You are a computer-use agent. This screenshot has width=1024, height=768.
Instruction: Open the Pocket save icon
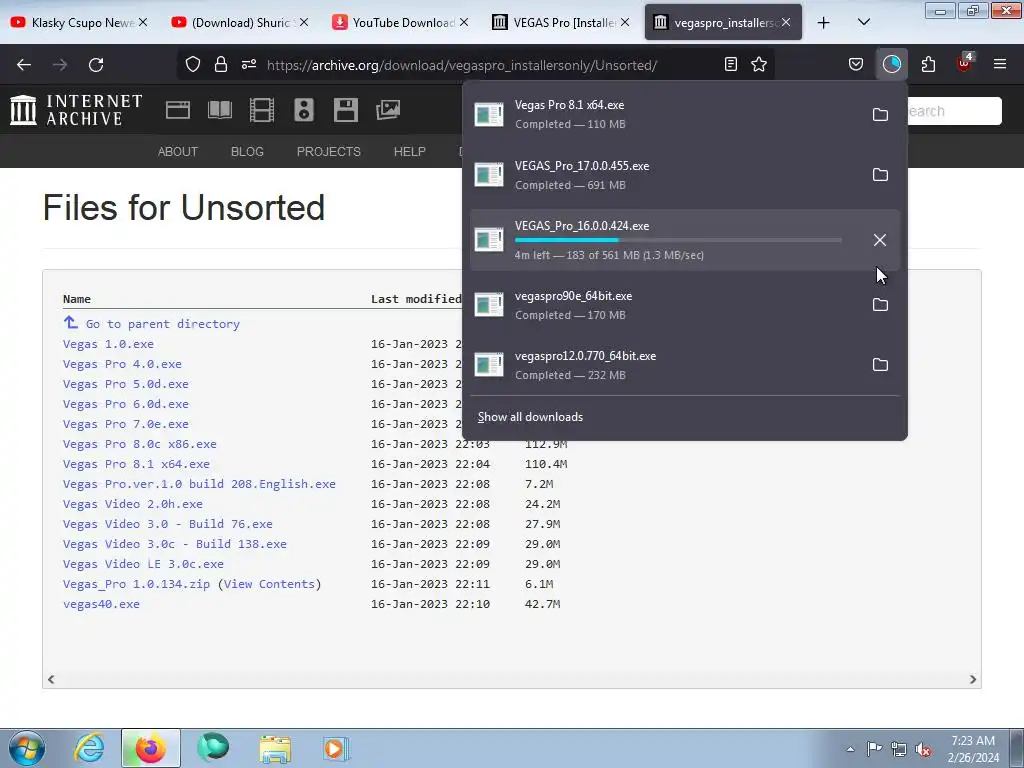point(856,64)
